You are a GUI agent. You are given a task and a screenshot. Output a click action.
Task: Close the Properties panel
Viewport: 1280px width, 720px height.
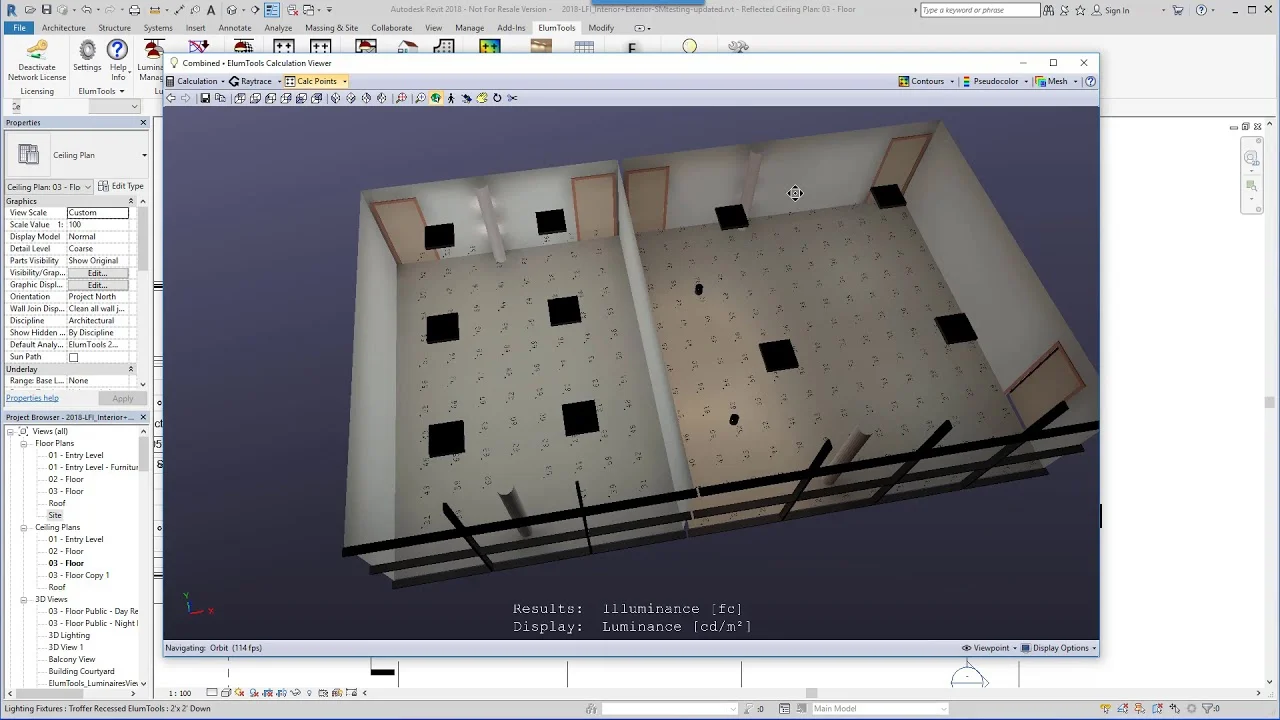tap(143, 122)
